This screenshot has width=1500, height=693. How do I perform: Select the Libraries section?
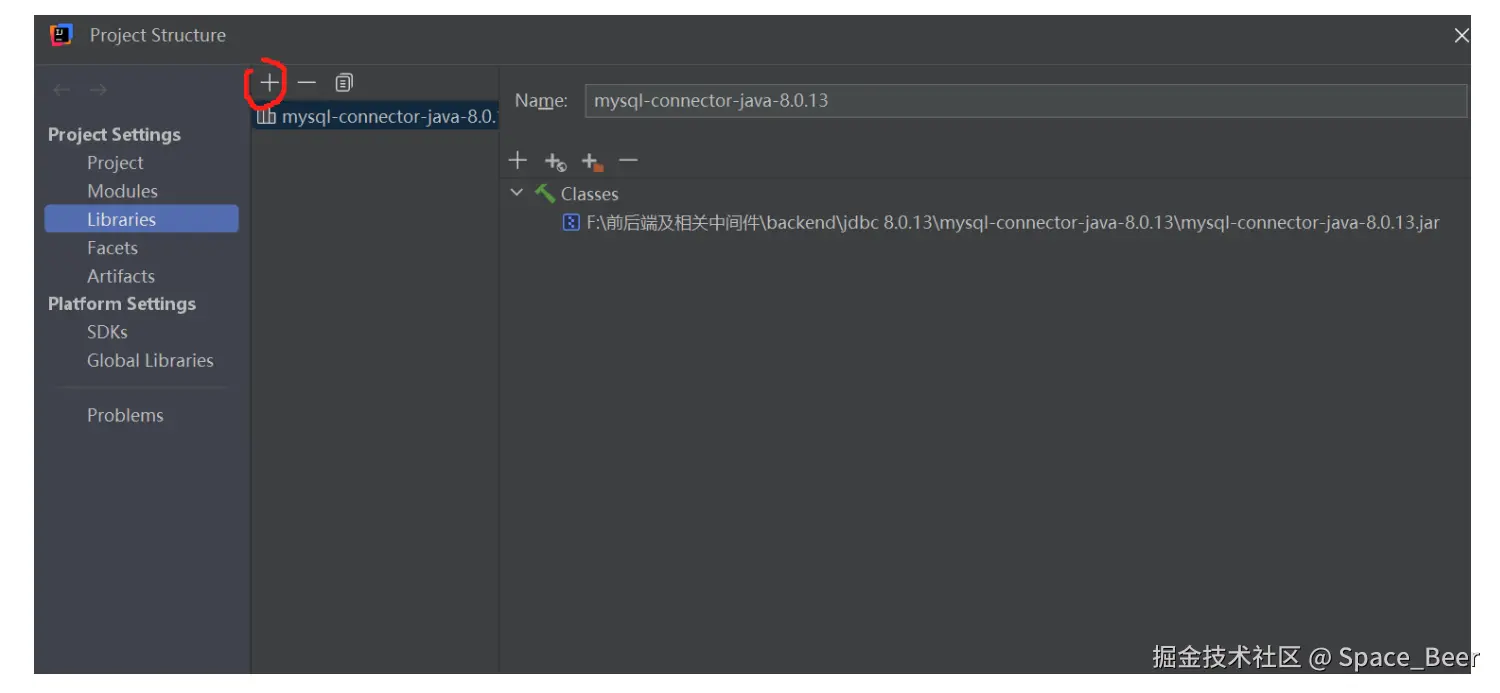[x=141, y=219]
